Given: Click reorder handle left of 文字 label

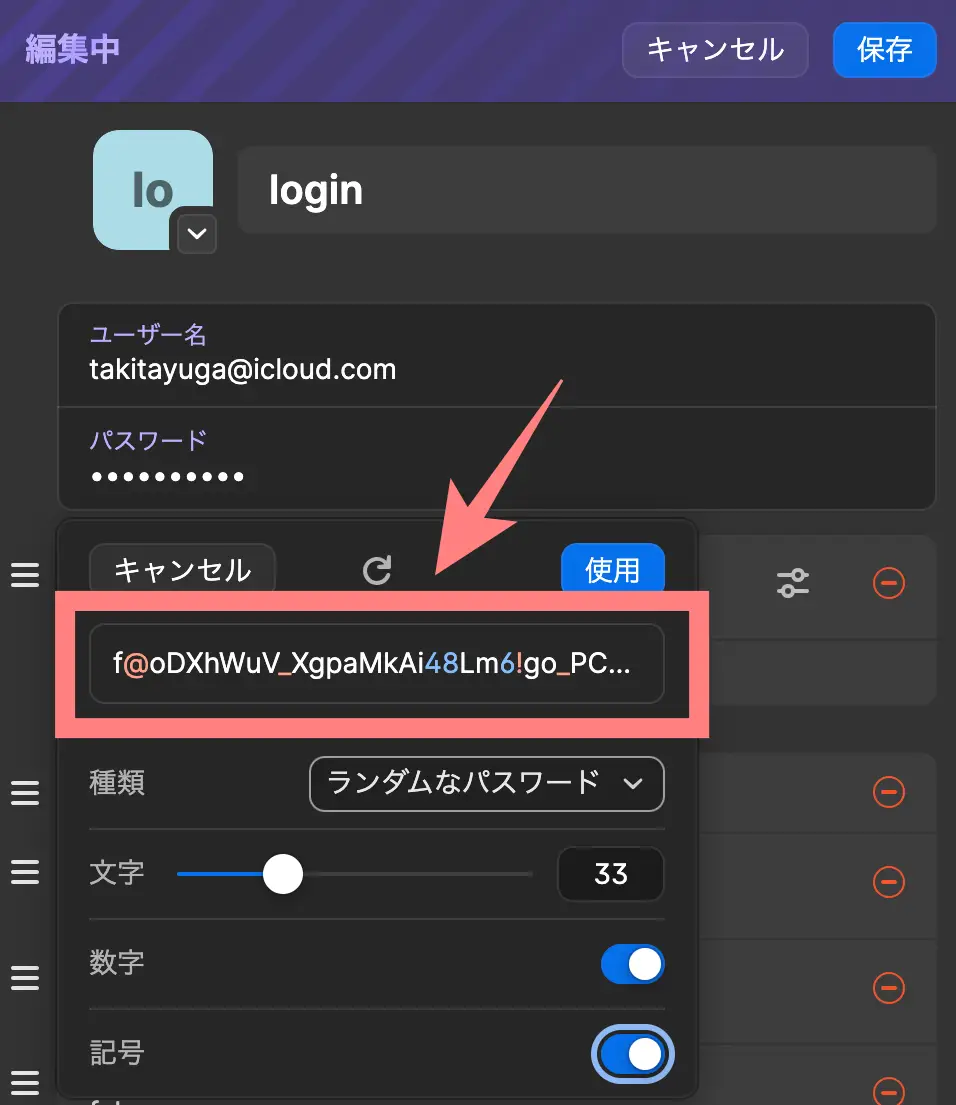Looking at the screenshot, I should (x=25, y=872).
